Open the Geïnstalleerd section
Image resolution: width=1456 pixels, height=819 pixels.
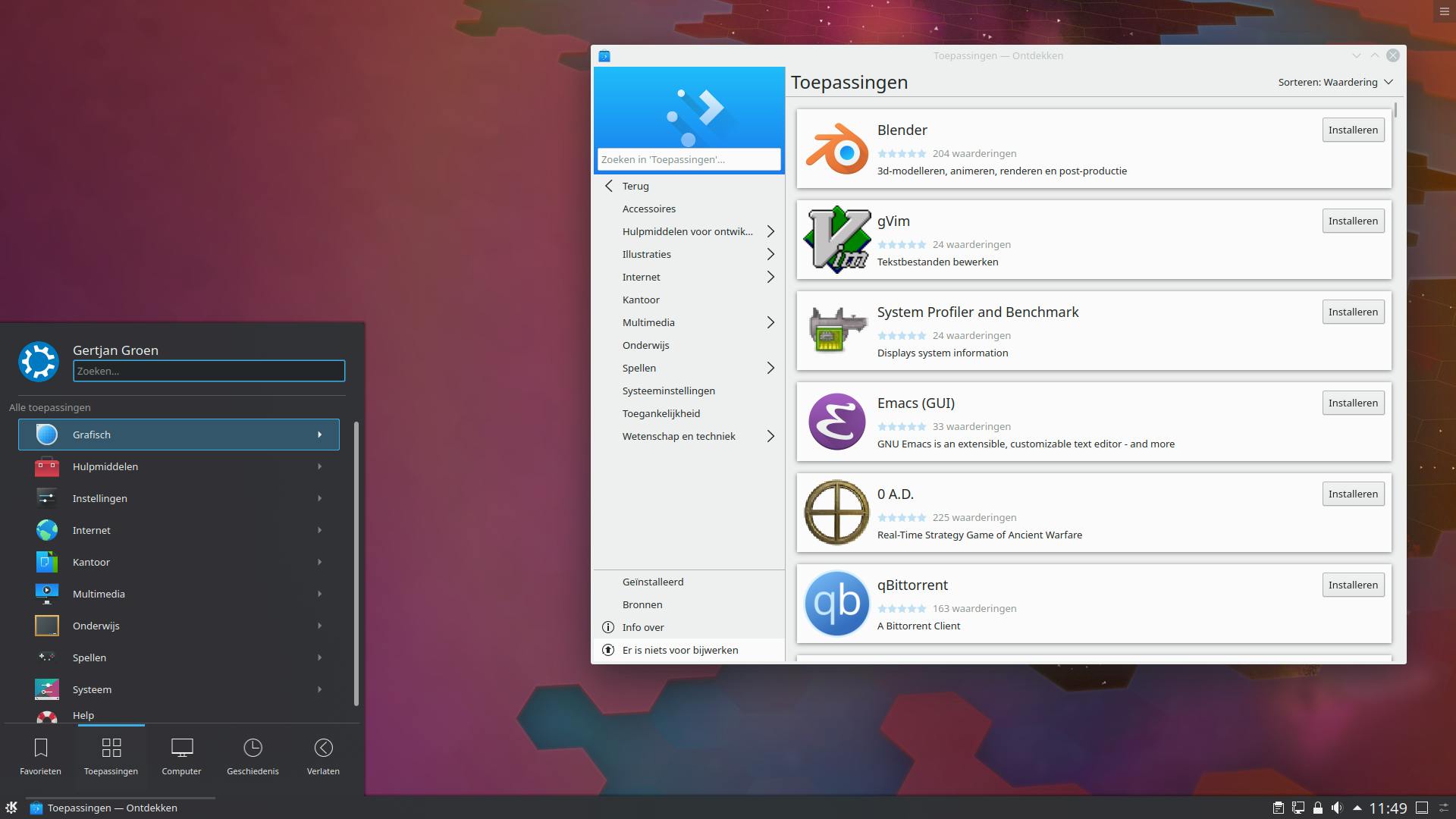tap(653, 582)
